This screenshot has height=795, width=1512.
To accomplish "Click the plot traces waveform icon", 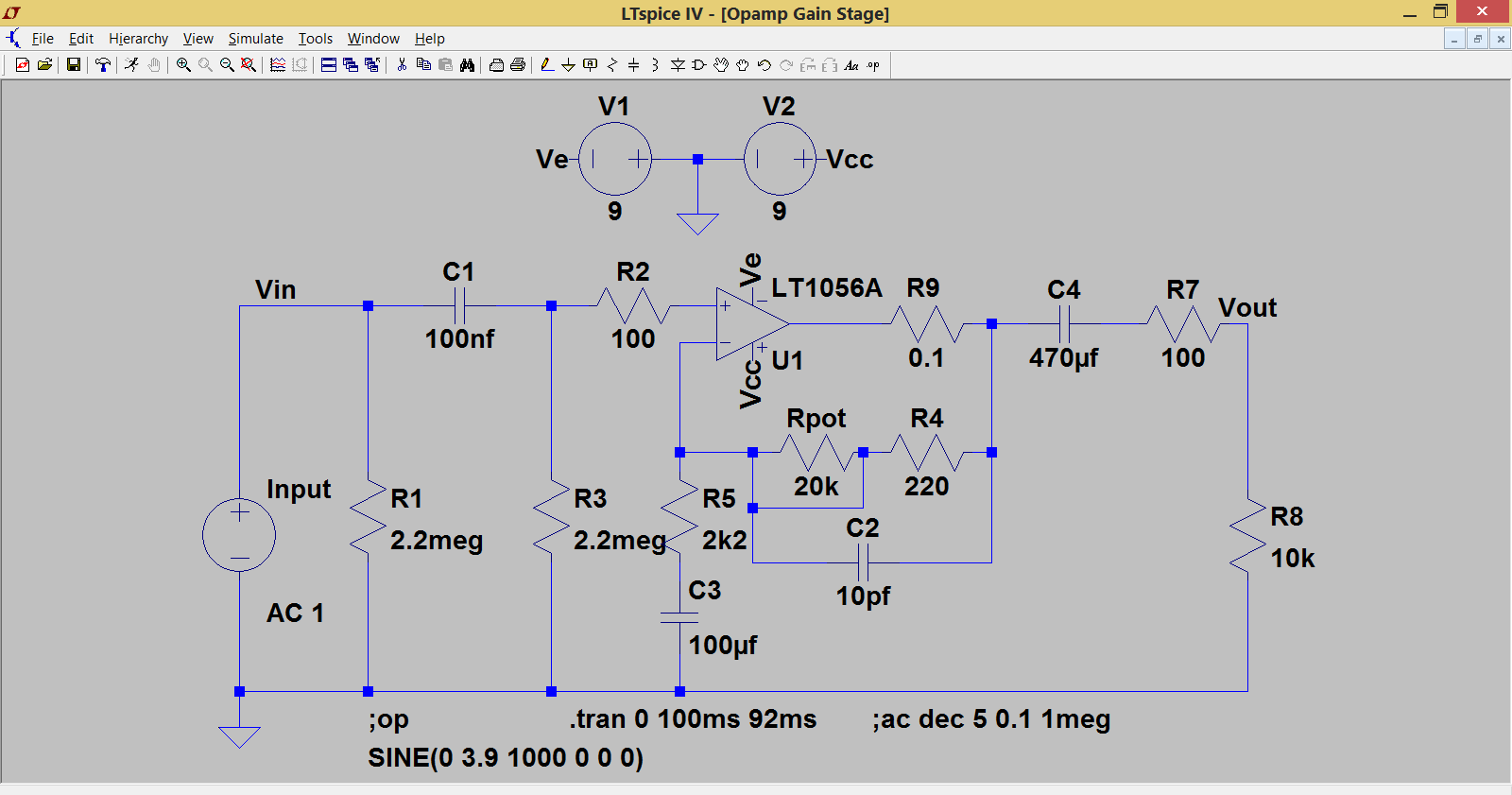I will (x=278, y=65).
